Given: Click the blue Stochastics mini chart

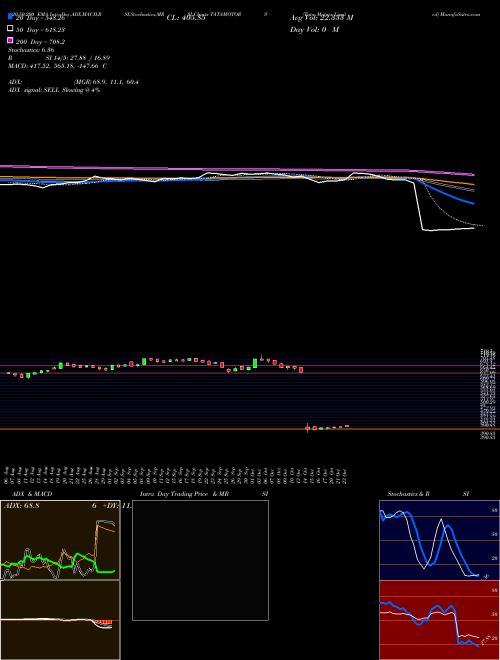Looking at the screenshot, I should tap(439, 540).
